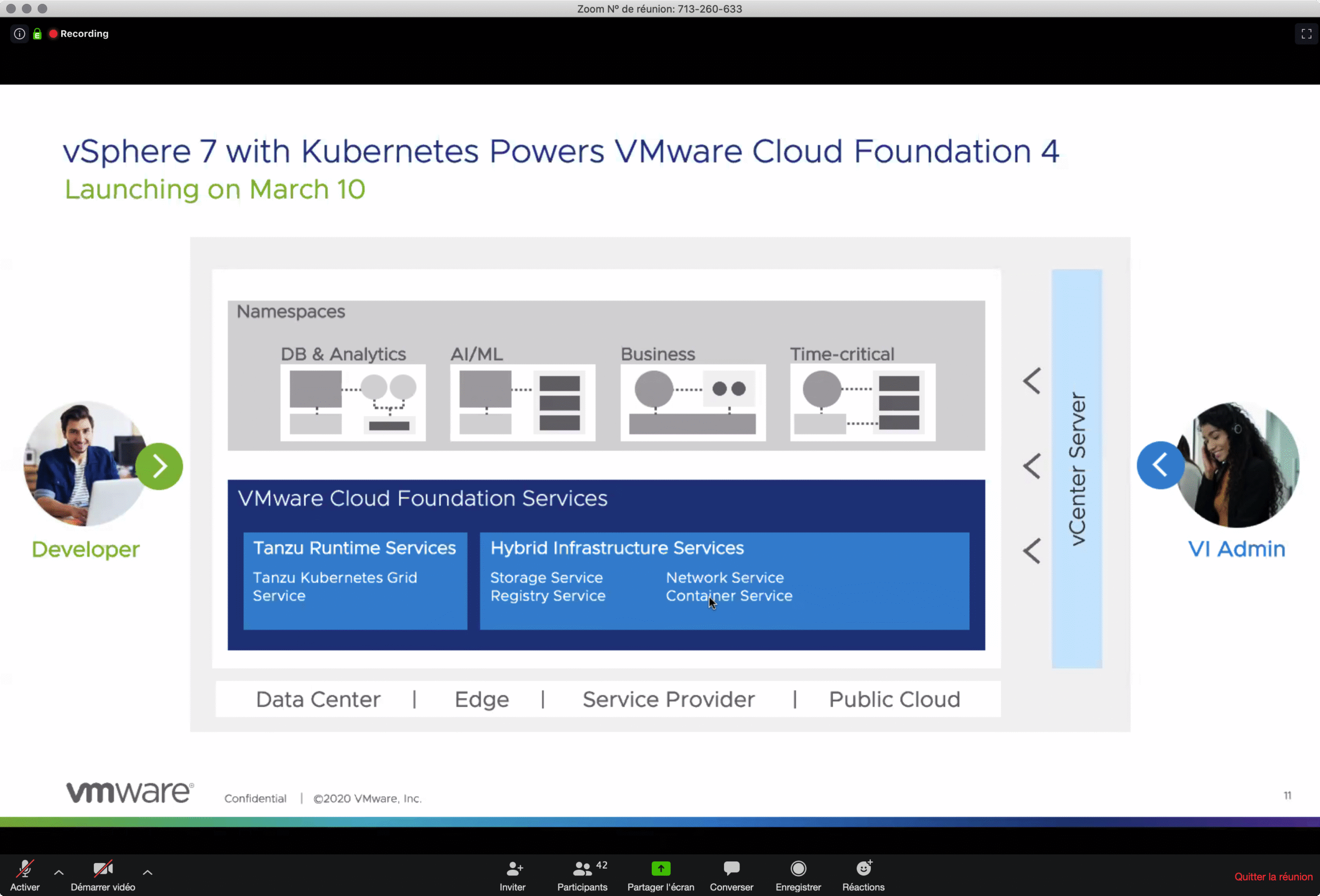Click the Registry Service text

548,595
